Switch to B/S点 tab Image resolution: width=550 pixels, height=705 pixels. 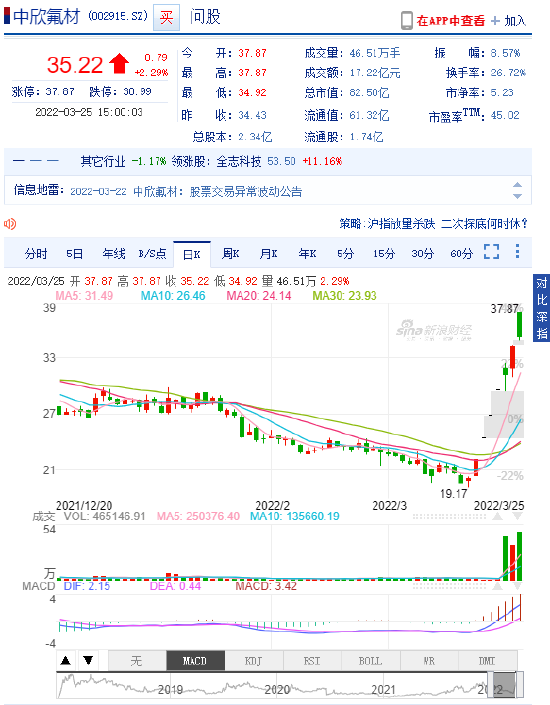tap(152, 254)
